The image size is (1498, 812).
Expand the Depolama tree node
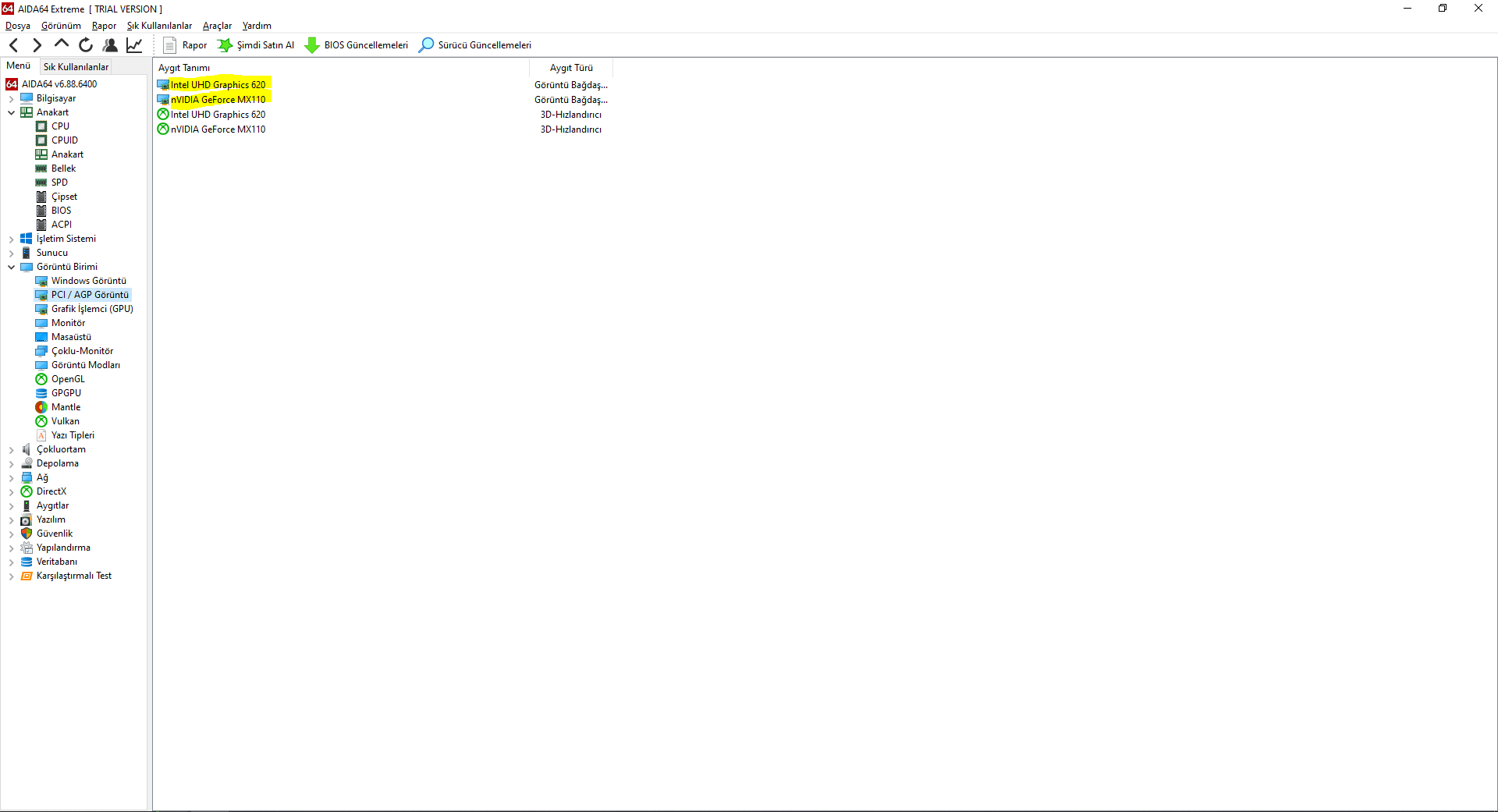[x=11, y=464]
